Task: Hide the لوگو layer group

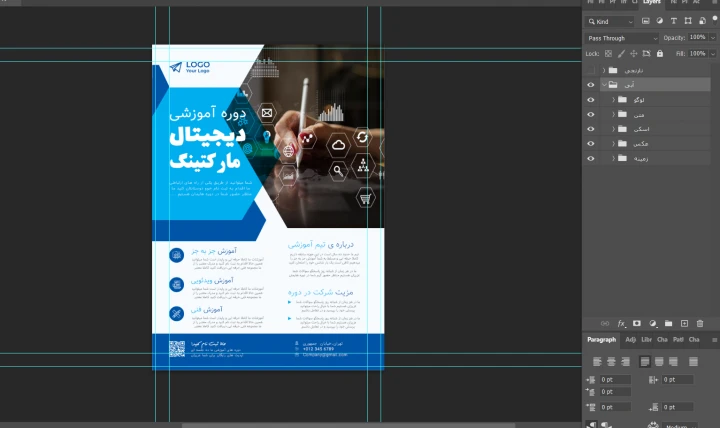Action: 590,100
